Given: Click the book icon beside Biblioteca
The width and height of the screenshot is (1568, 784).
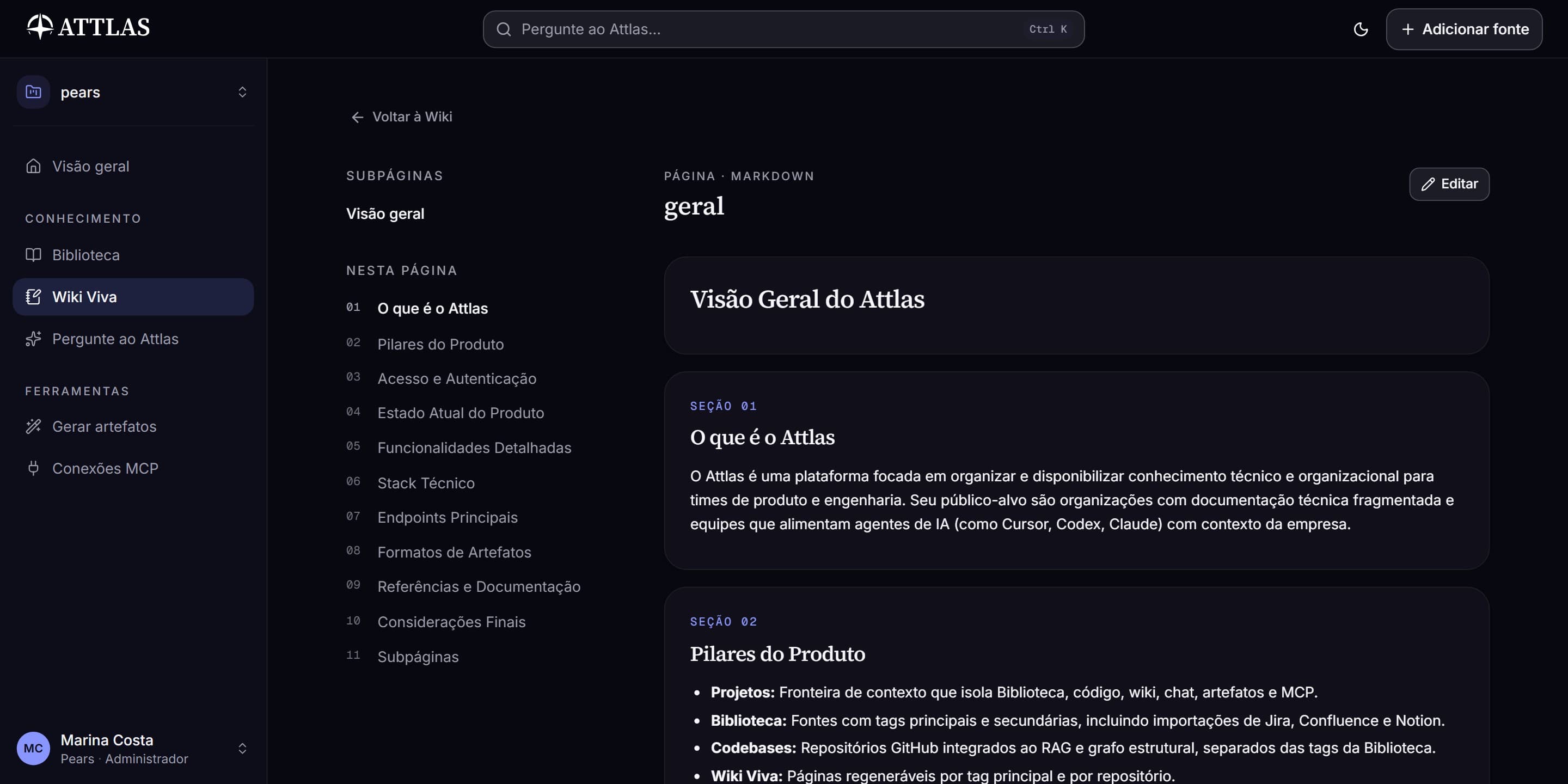Looking at the screenshot, I should tap(33, 254).
